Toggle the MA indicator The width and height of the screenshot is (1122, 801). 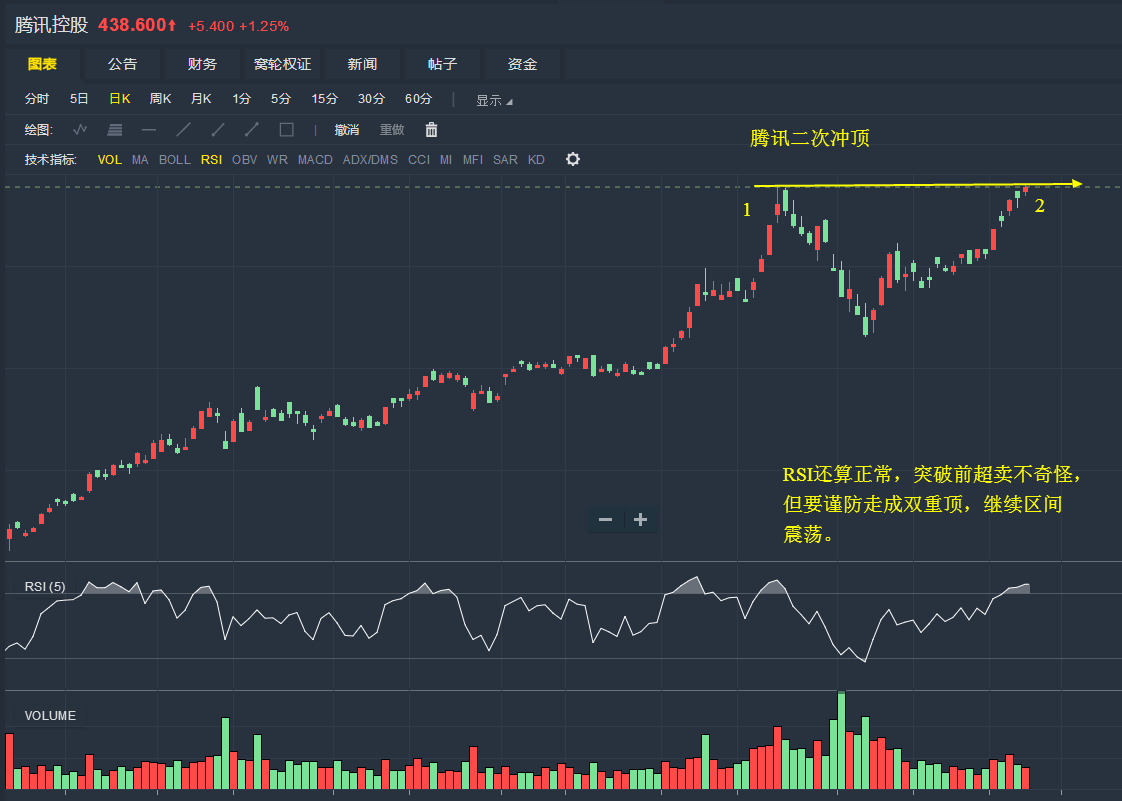[x=140, y=160]
